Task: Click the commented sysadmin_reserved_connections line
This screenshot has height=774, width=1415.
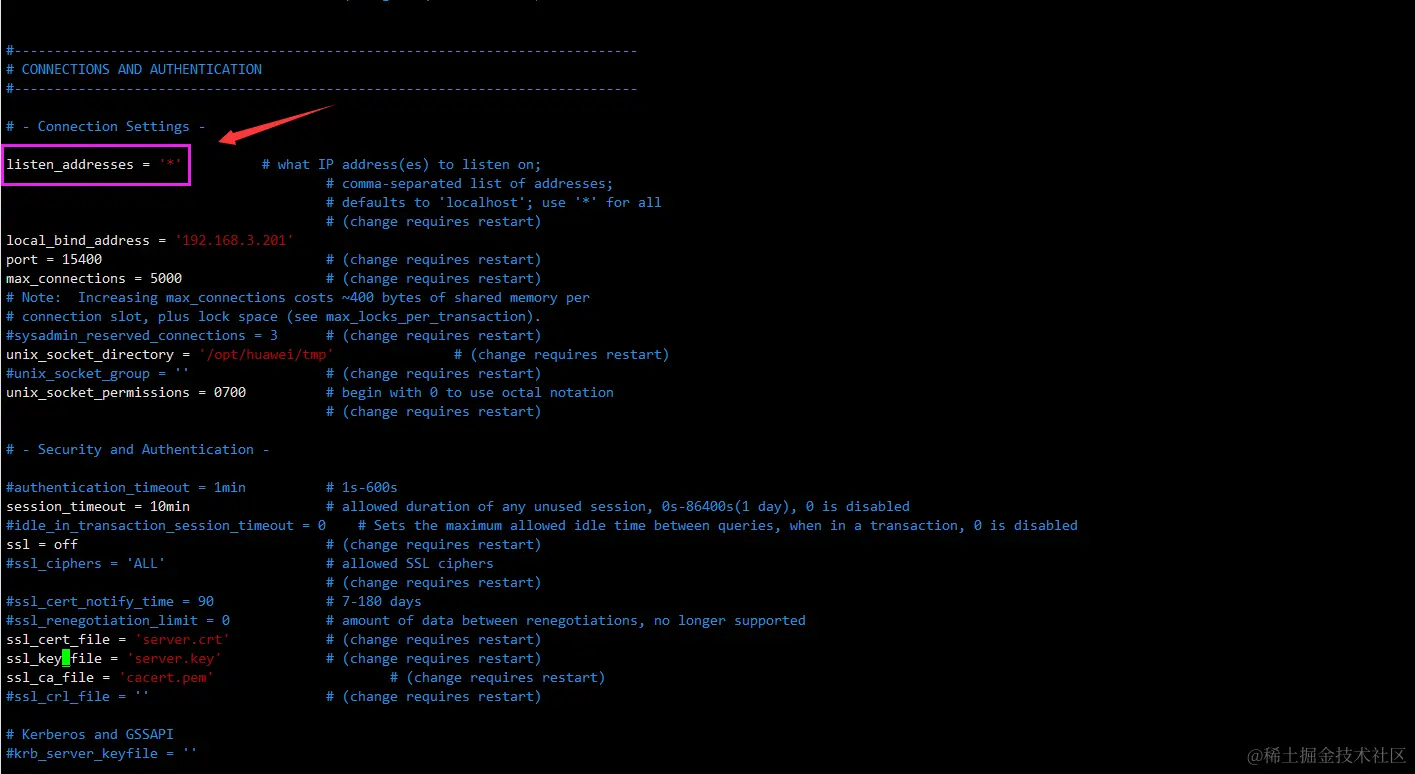Action: click(x=142, y=336)
